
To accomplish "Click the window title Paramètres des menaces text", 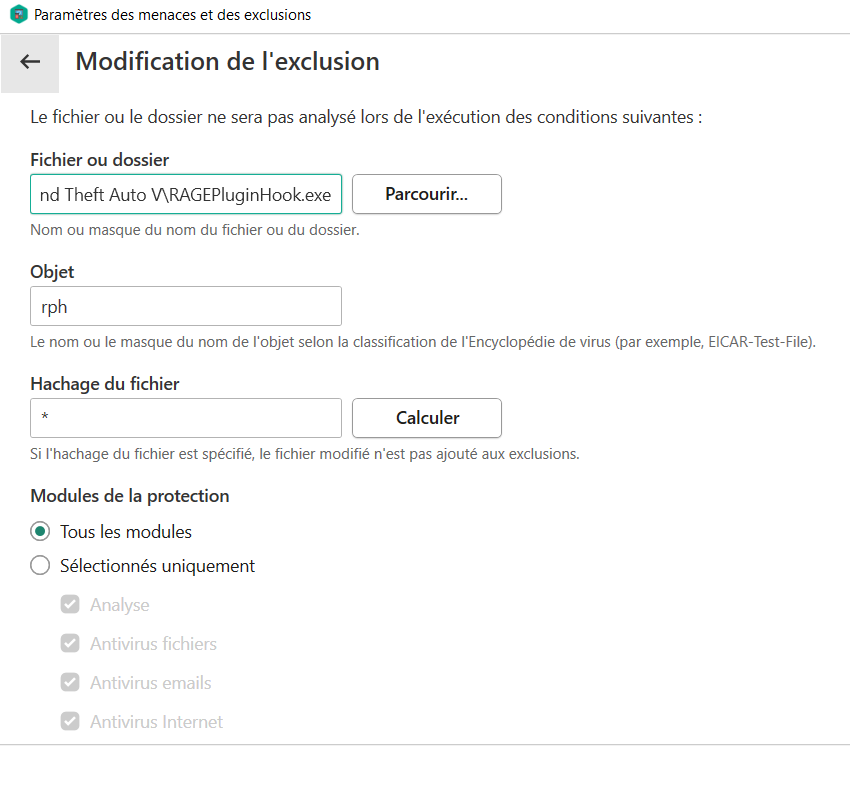I will click(x=172, y=15).
